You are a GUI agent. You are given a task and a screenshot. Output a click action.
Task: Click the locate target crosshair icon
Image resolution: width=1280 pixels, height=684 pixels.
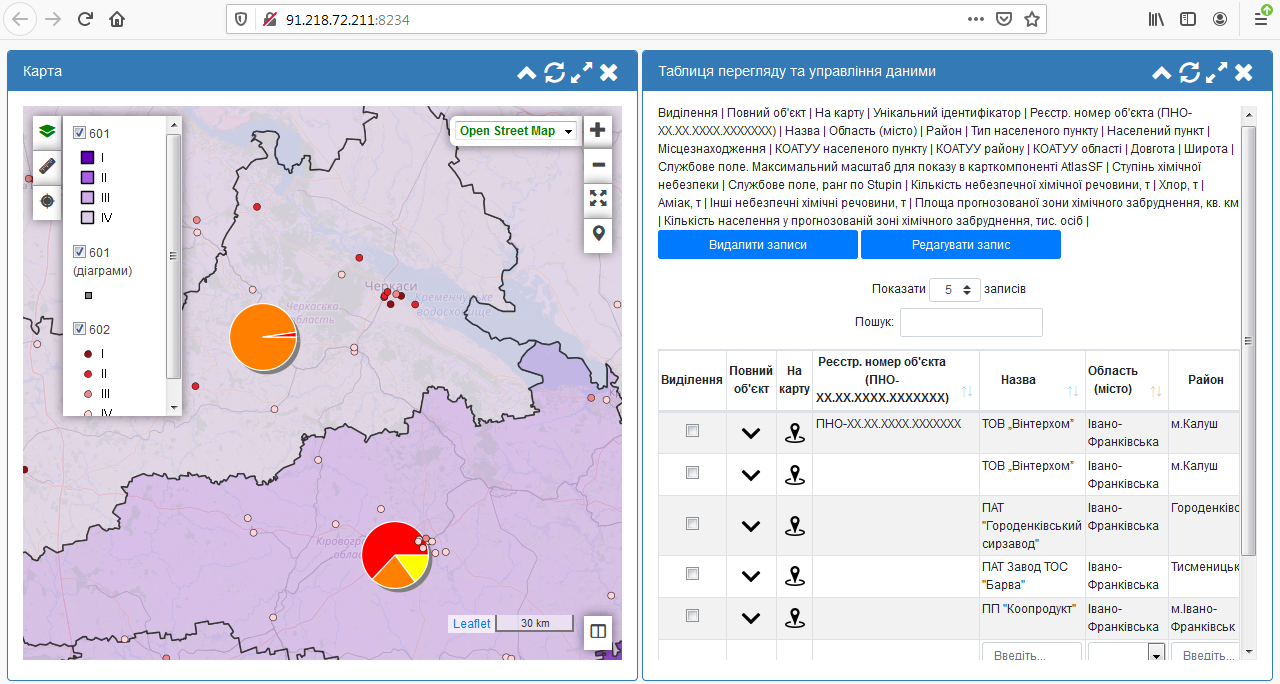46,201
